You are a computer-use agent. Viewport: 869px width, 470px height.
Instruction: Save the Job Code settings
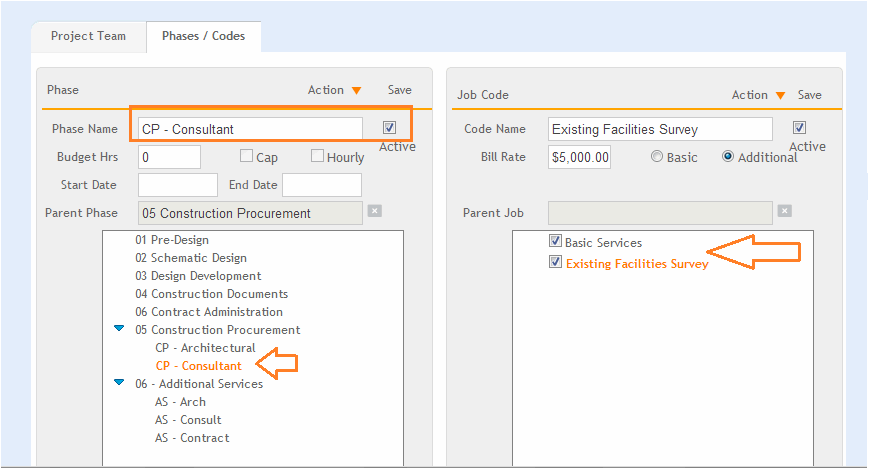coord(810,95)
